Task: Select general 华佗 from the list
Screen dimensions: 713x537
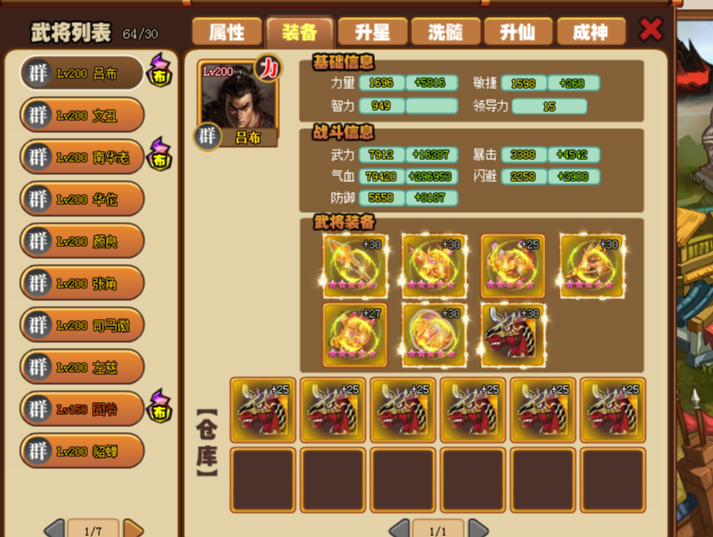Action: tap(82, 199)
